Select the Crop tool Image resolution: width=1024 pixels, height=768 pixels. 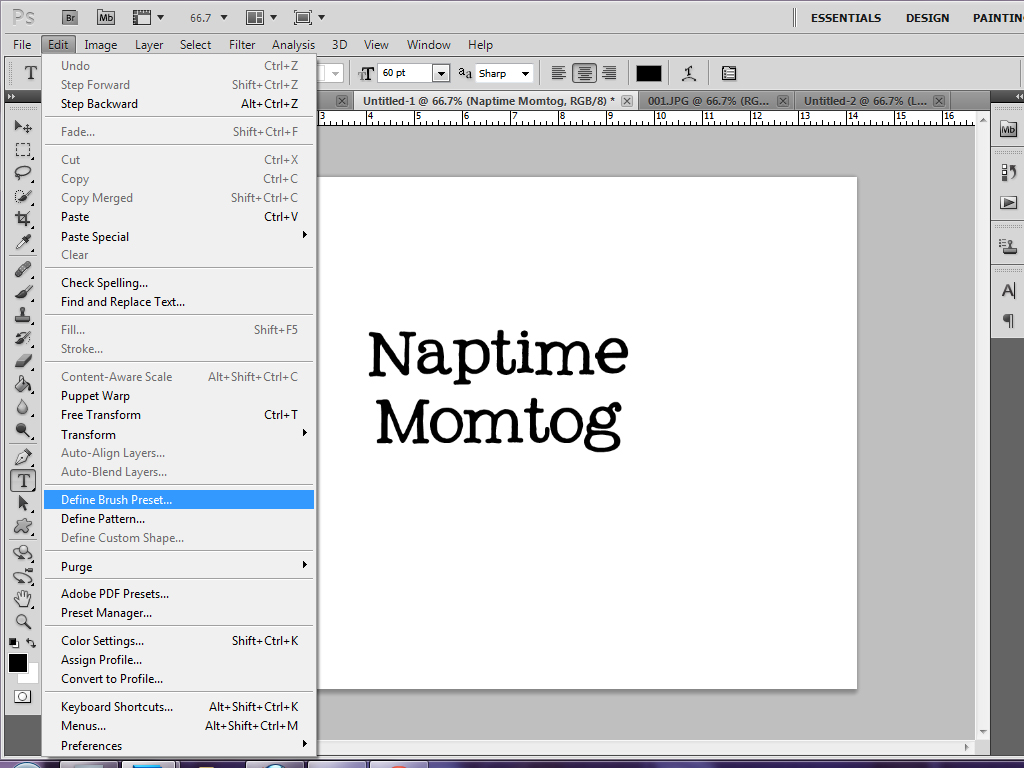[x=23, y=219]
